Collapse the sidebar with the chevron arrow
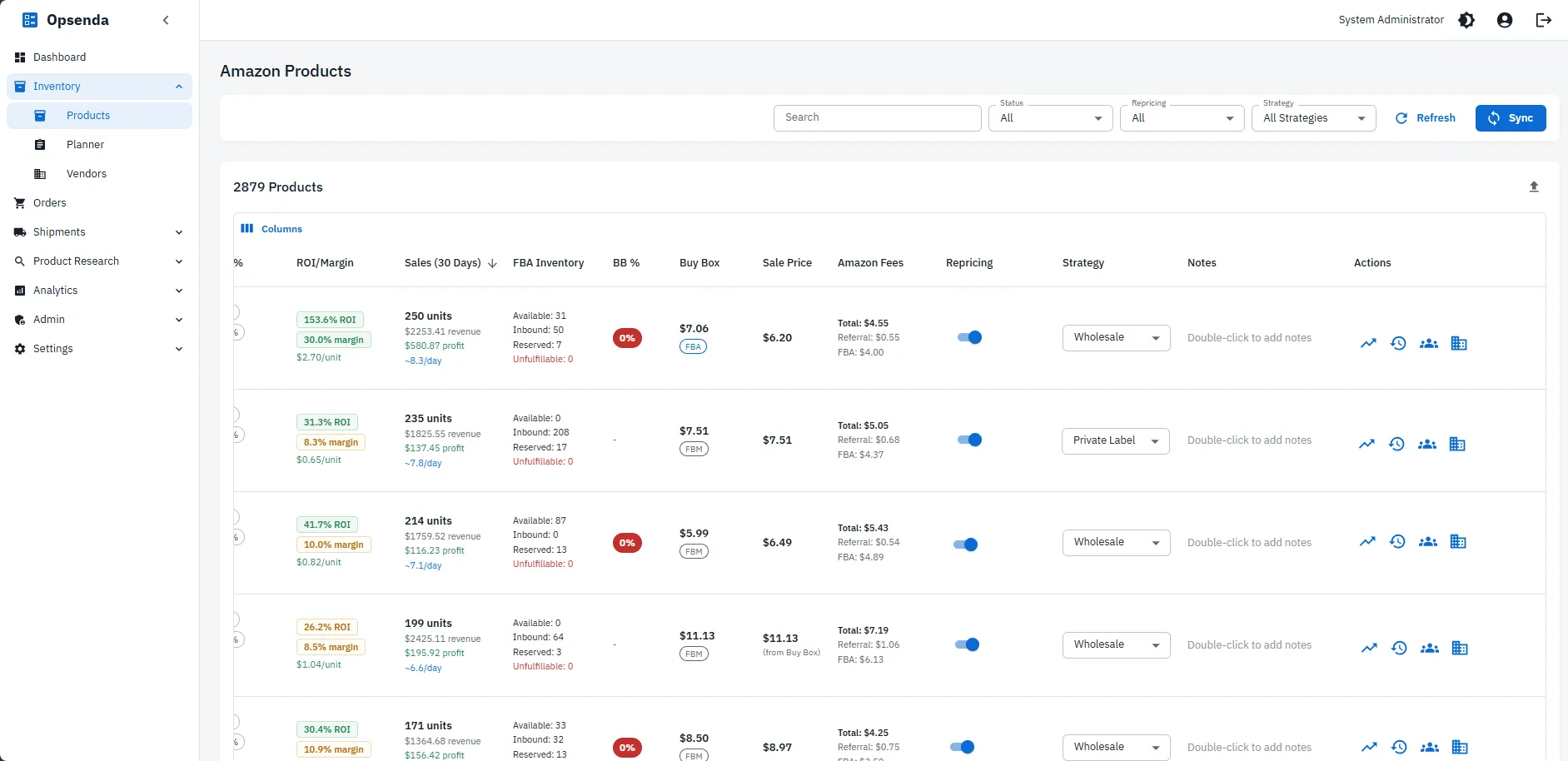The height and width of the screenshot is (761, 1568). pyautogui.click(x=166, y=20)
